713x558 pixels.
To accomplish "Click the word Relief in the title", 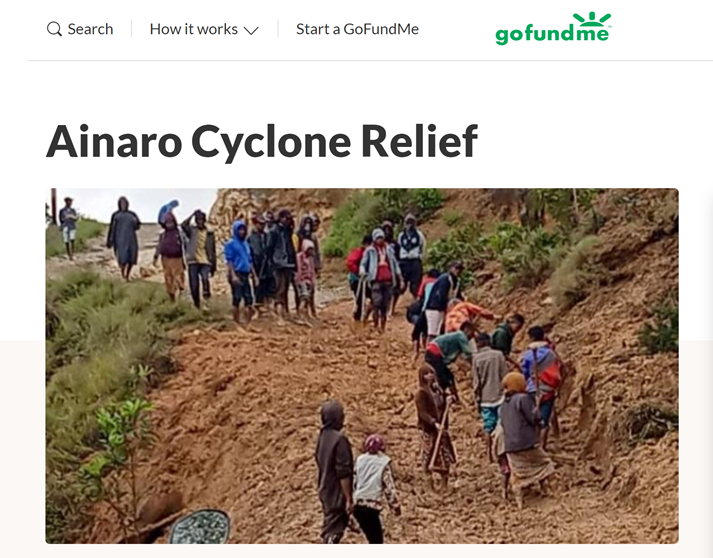I will tap(419, 141).
